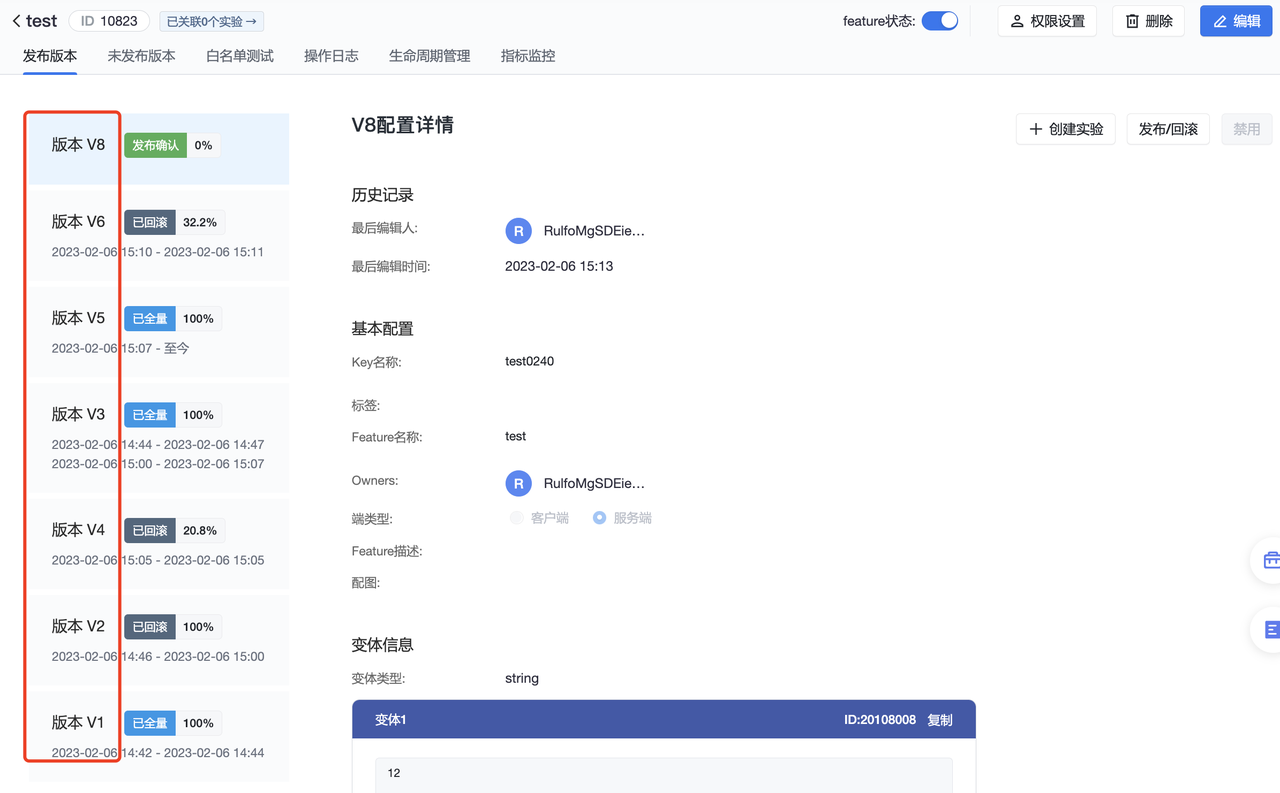Image resolution: width=1280 pixels, height=793 pixels.
Task: Click the Key name value test0240
Action: pyautogui.click(x=529, y=361)
